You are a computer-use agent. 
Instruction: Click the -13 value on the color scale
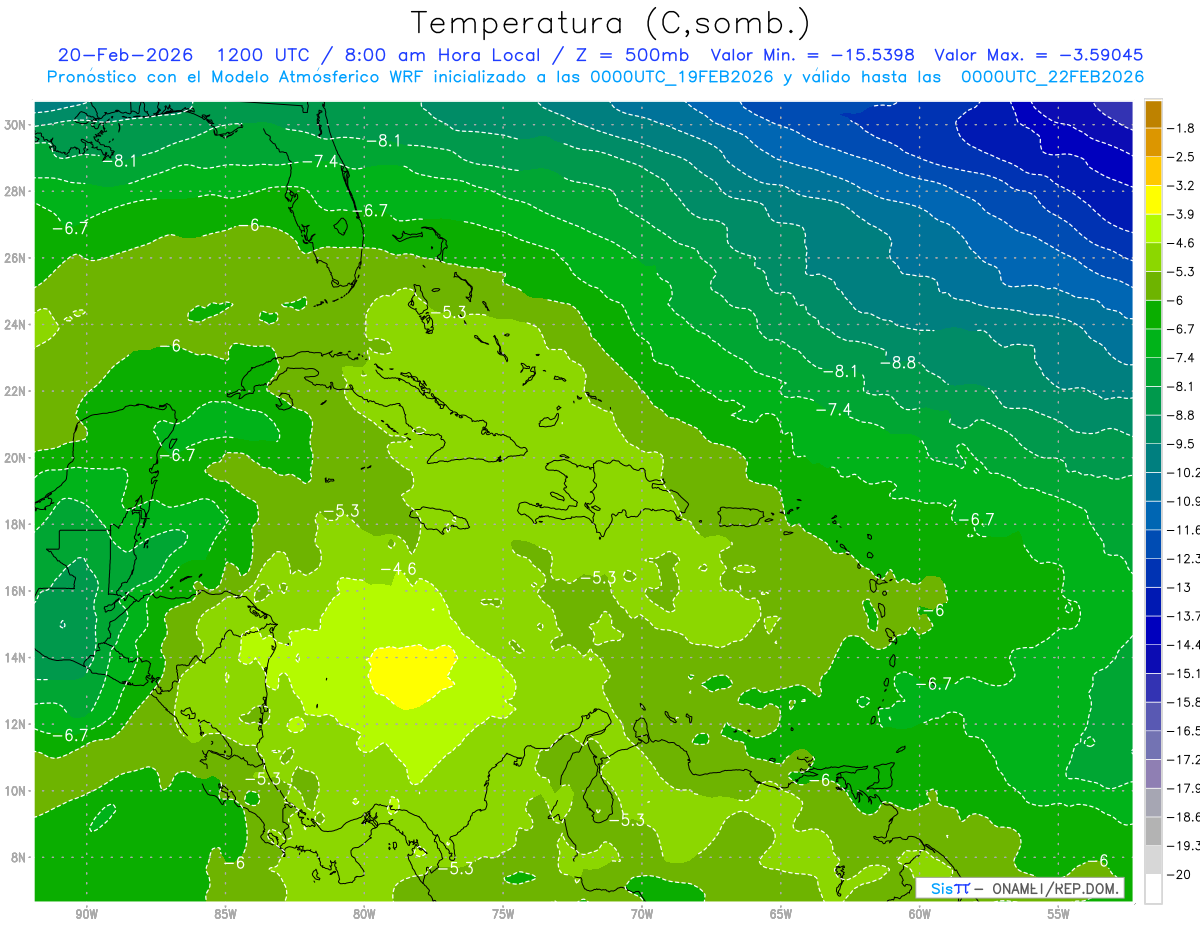[1181, 587]
